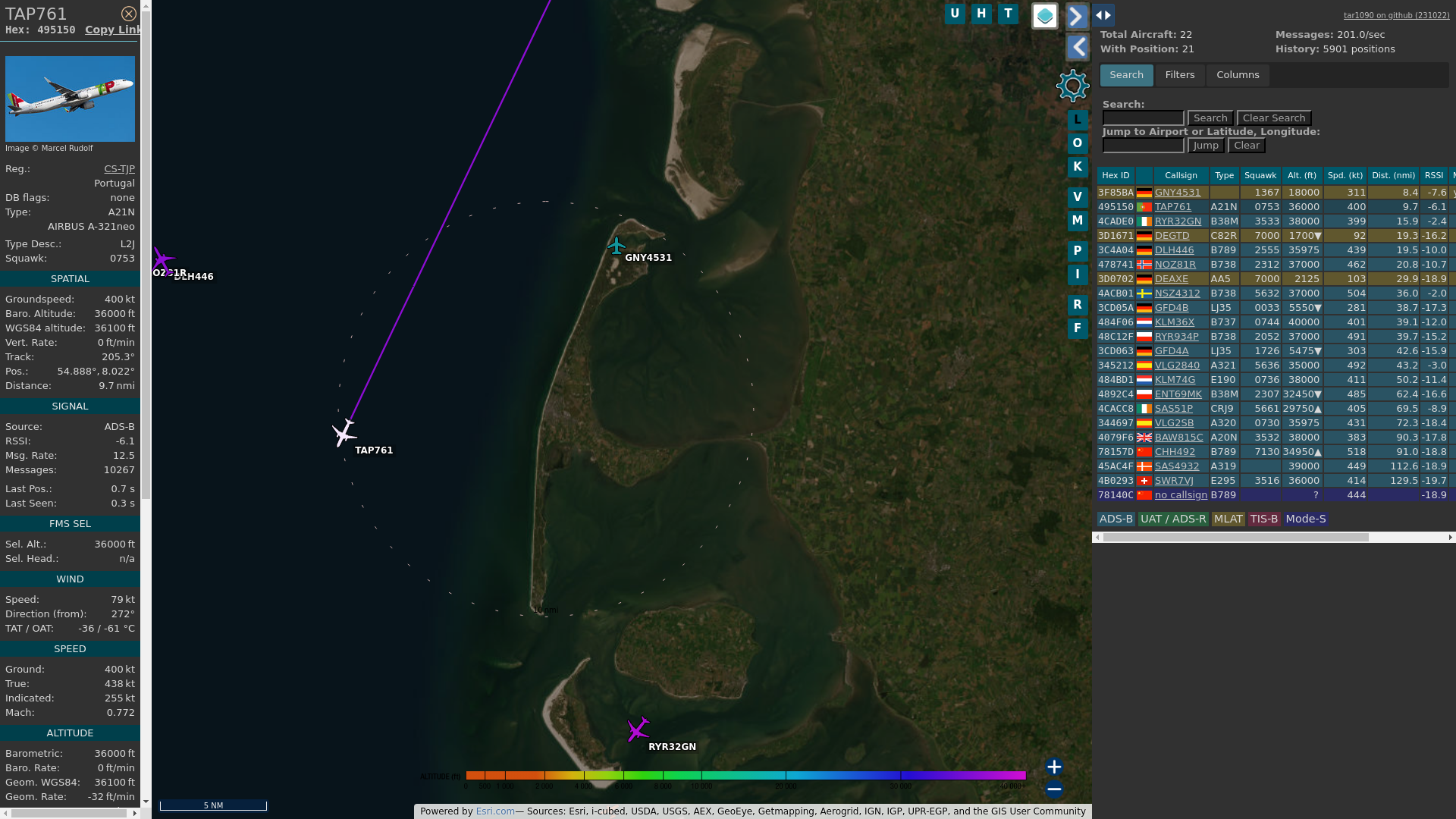Toggle the R map button
The image size is (1456, 819).
[1077, 305]
